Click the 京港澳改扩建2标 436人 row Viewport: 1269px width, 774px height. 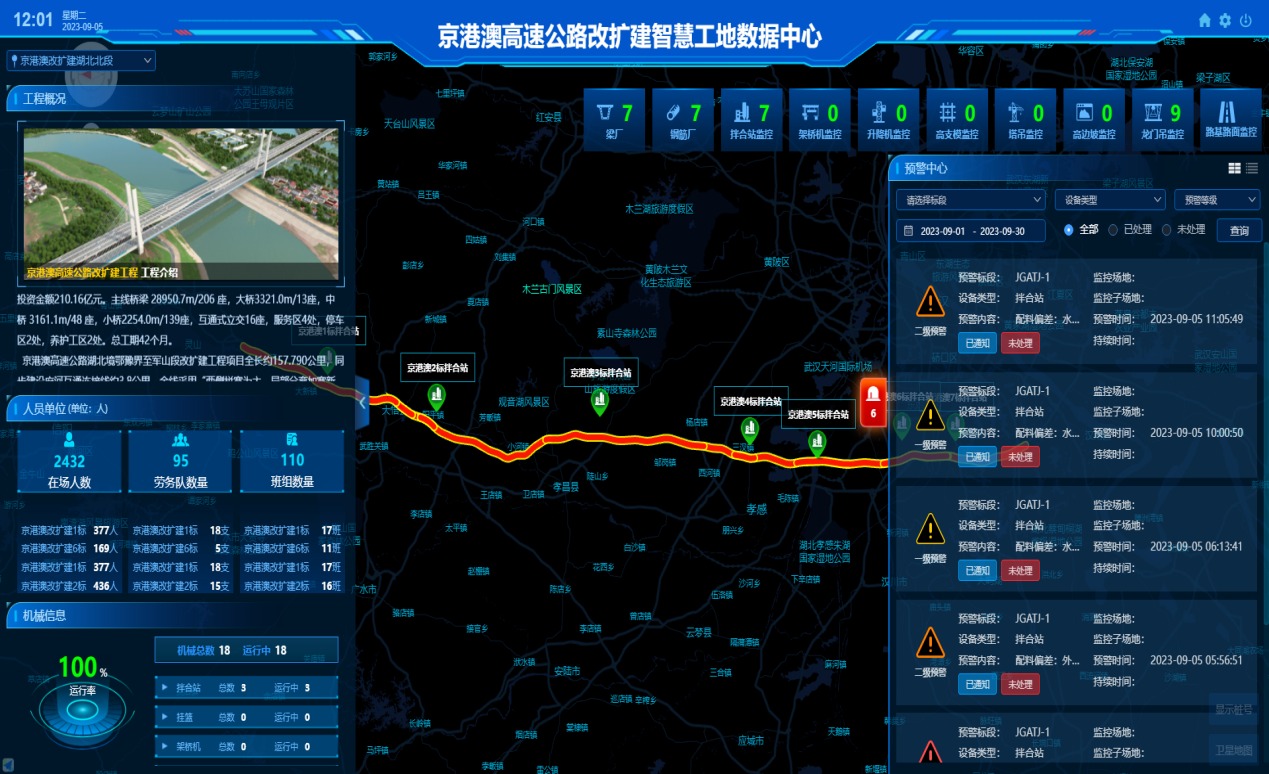69,586
